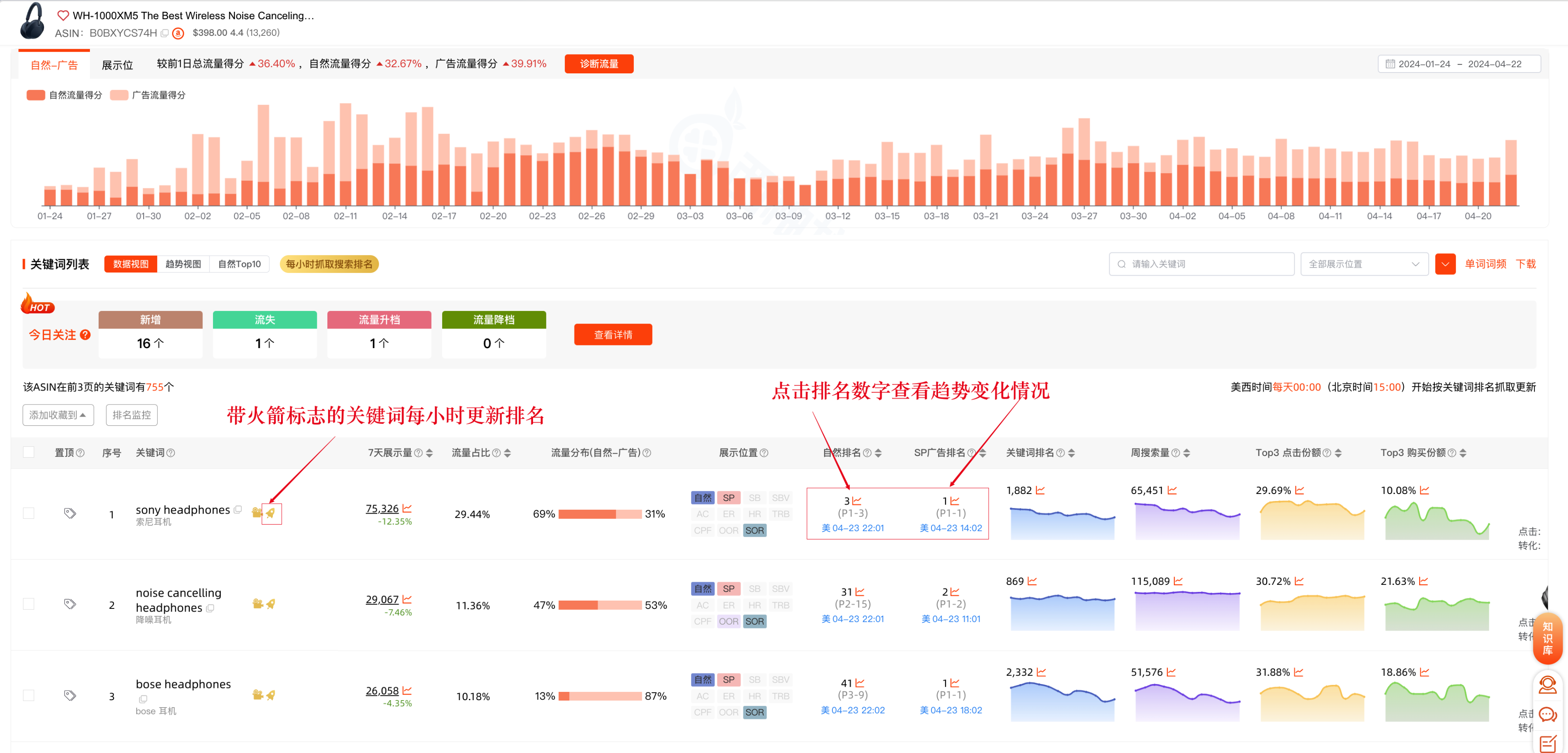Check the noise cancelling headphones row checkbox

coord(29,604)
